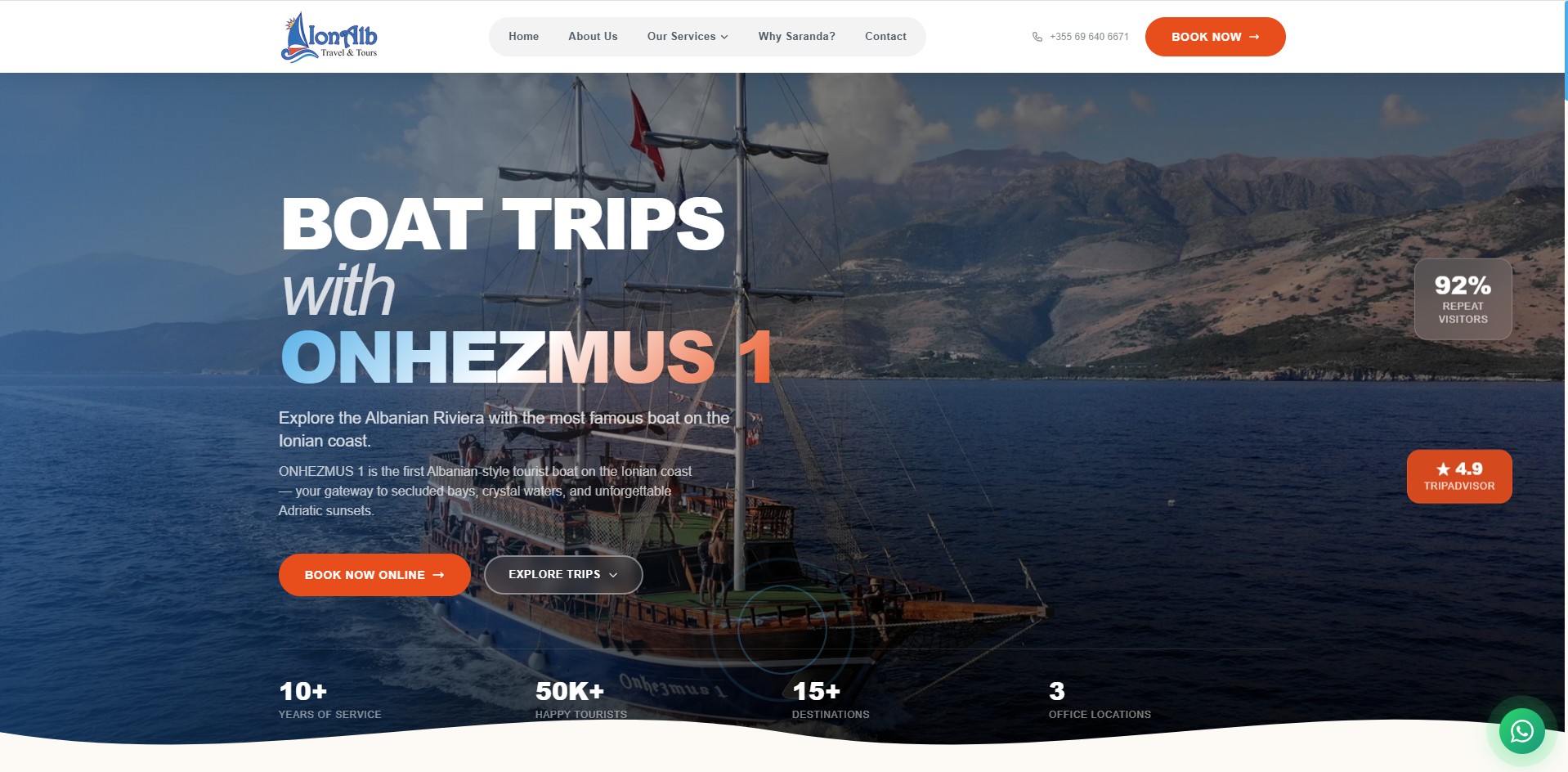The image size is (1568, 772).
Task: Click the IonAlb Travel & Tours logo
Action: [329, 37]
